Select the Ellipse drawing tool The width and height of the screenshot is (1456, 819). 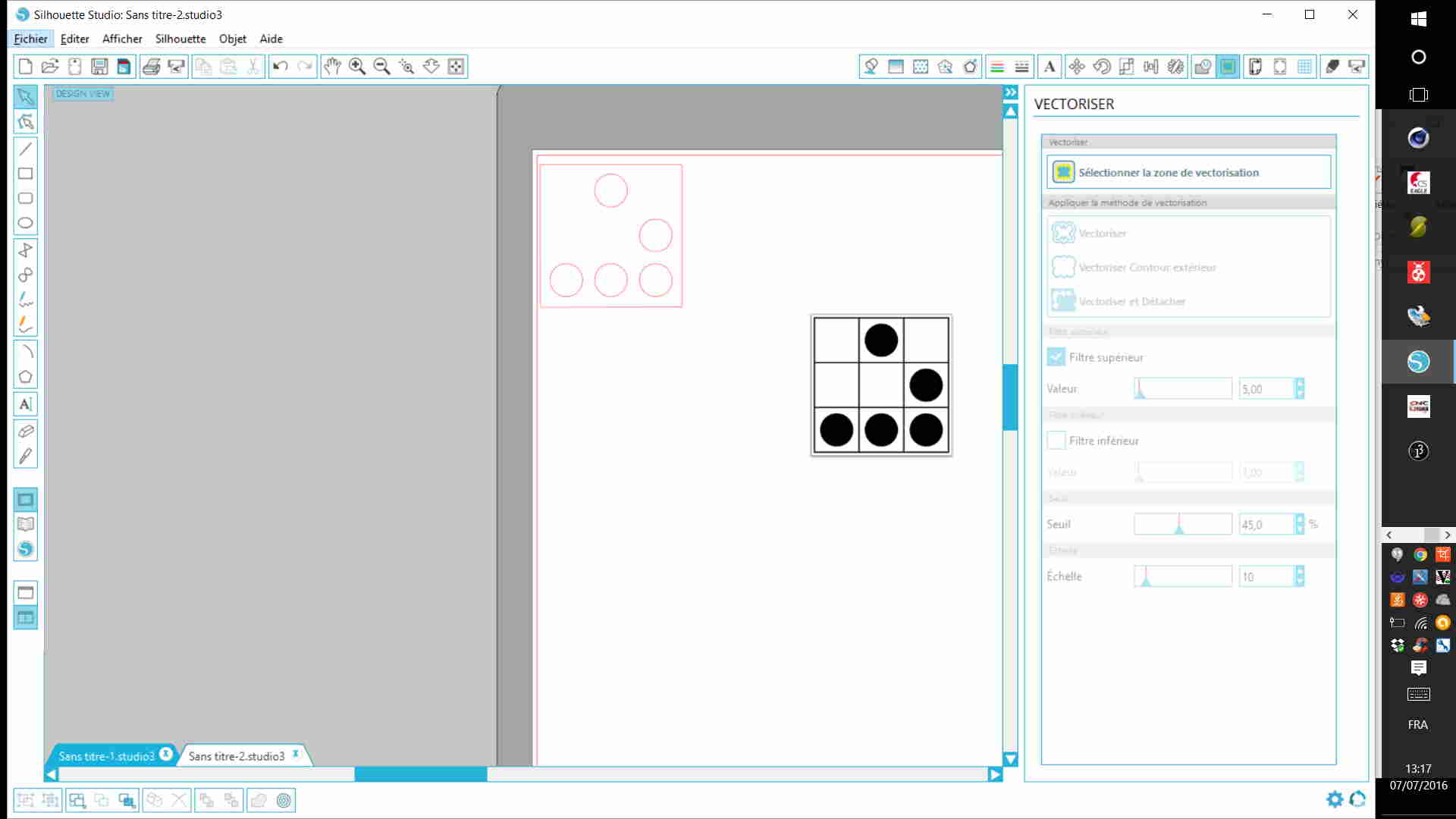tap(25, 223)
